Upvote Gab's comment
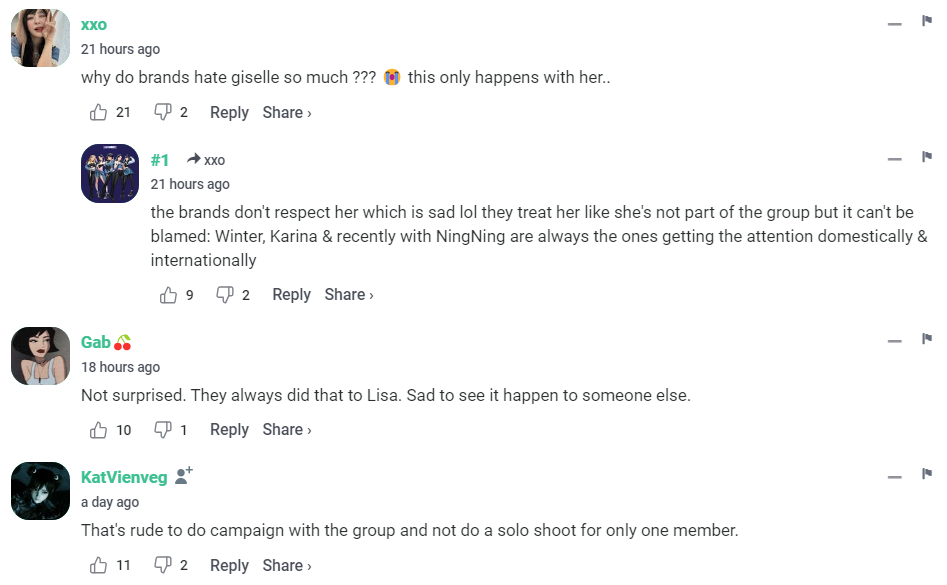Image resolution: width=947 pixels, height=585 pixels. point(99,430)
